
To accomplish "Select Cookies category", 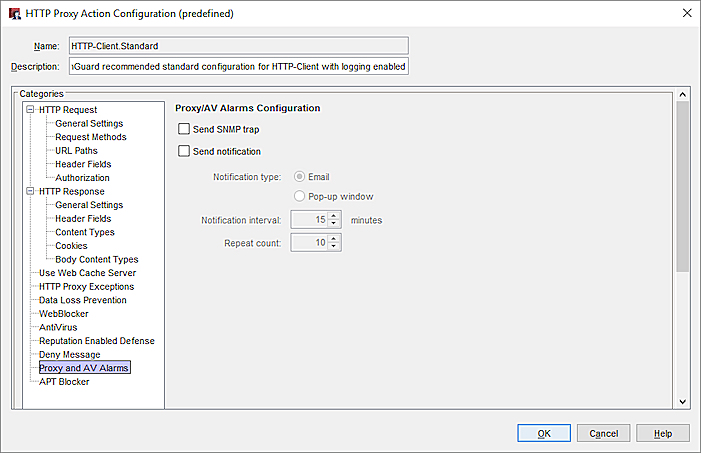I will (71, 246).
